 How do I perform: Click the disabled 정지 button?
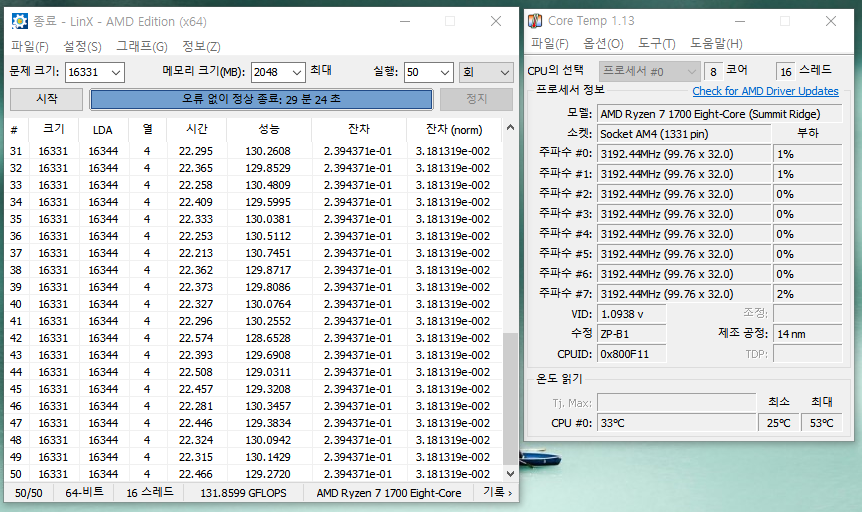(477, 99)
